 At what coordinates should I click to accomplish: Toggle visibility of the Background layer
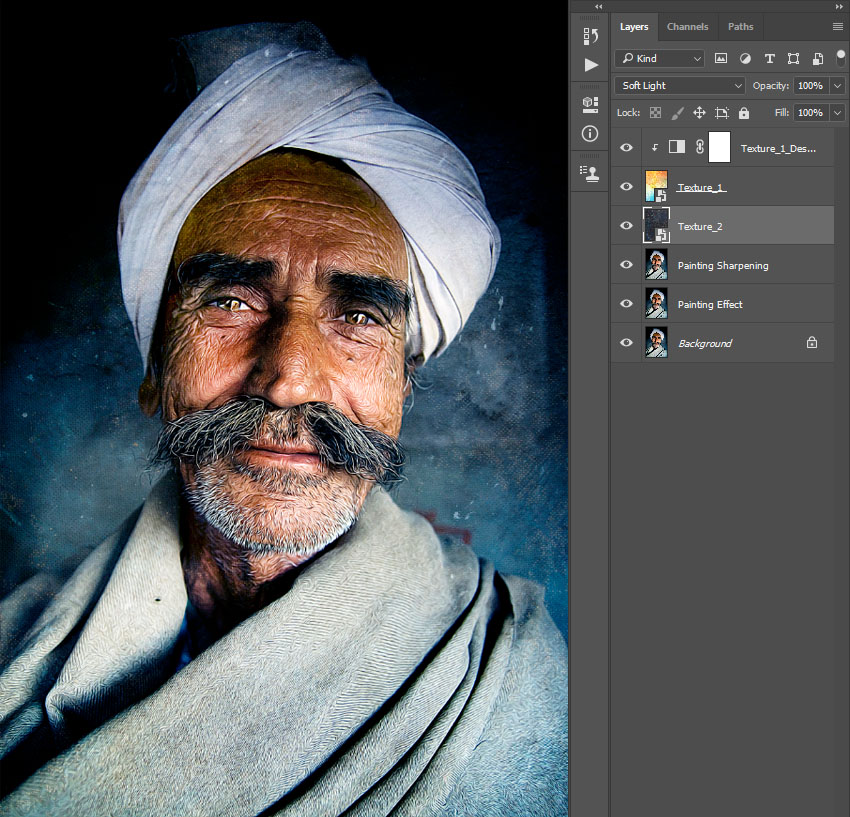[x=627, y=343]
